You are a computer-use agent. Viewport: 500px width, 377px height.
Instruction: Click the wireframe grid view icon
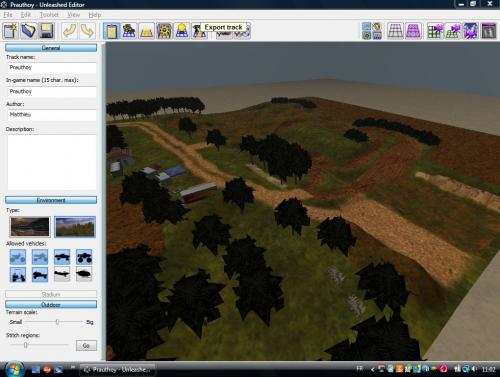click(395, 31)
